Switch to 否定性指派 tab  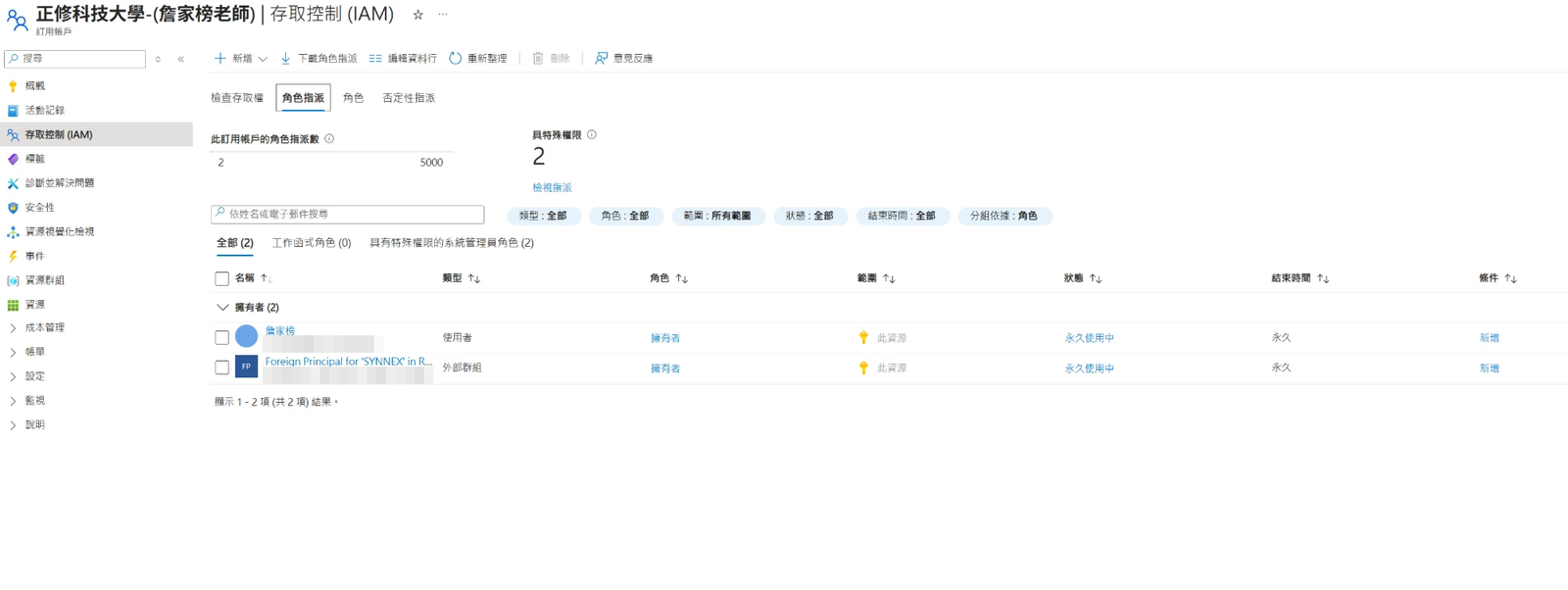pyautogui.click(x=409, y=98)
